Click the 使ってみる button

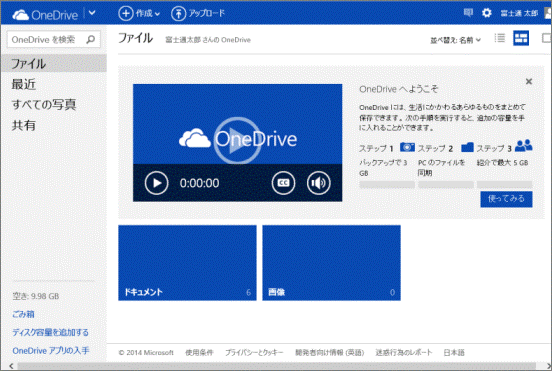(506, 199)
